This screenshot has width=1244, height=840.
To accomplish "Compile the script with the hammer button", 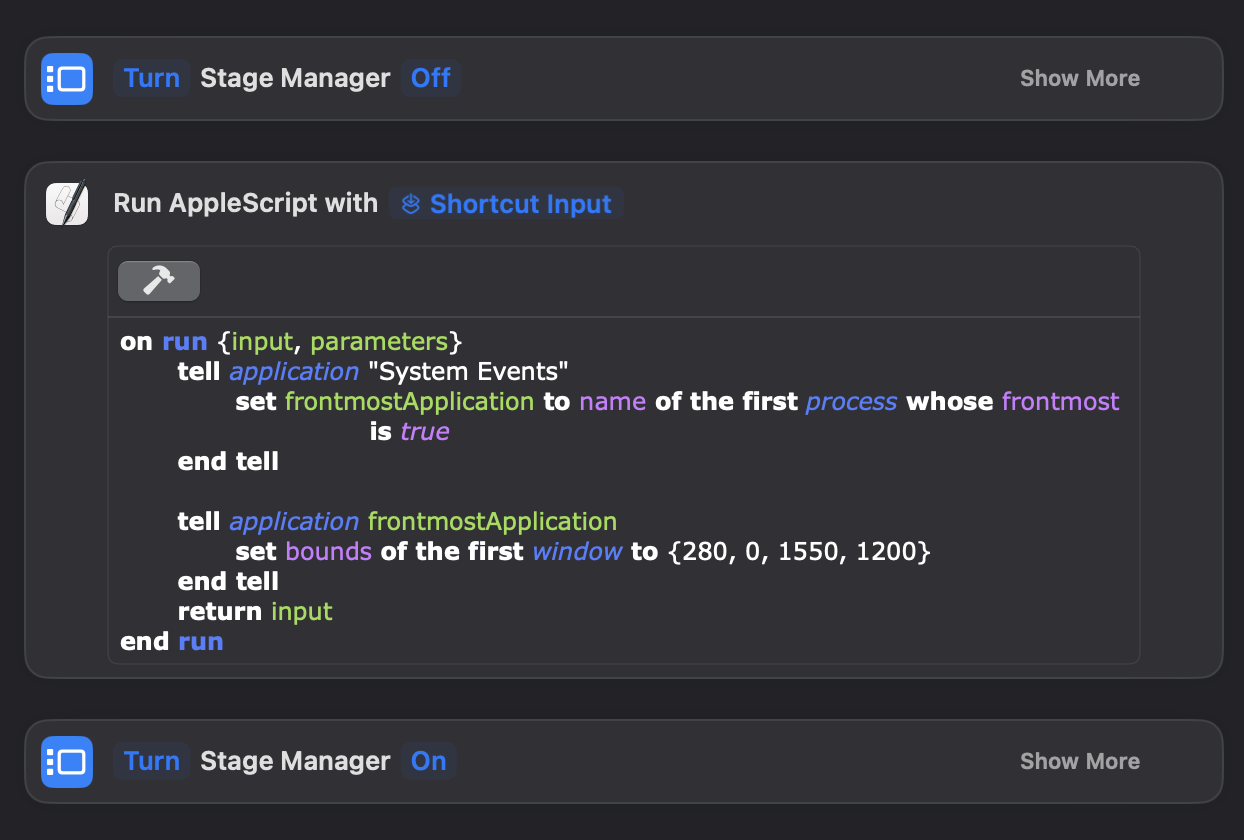I will click(159, 281).
